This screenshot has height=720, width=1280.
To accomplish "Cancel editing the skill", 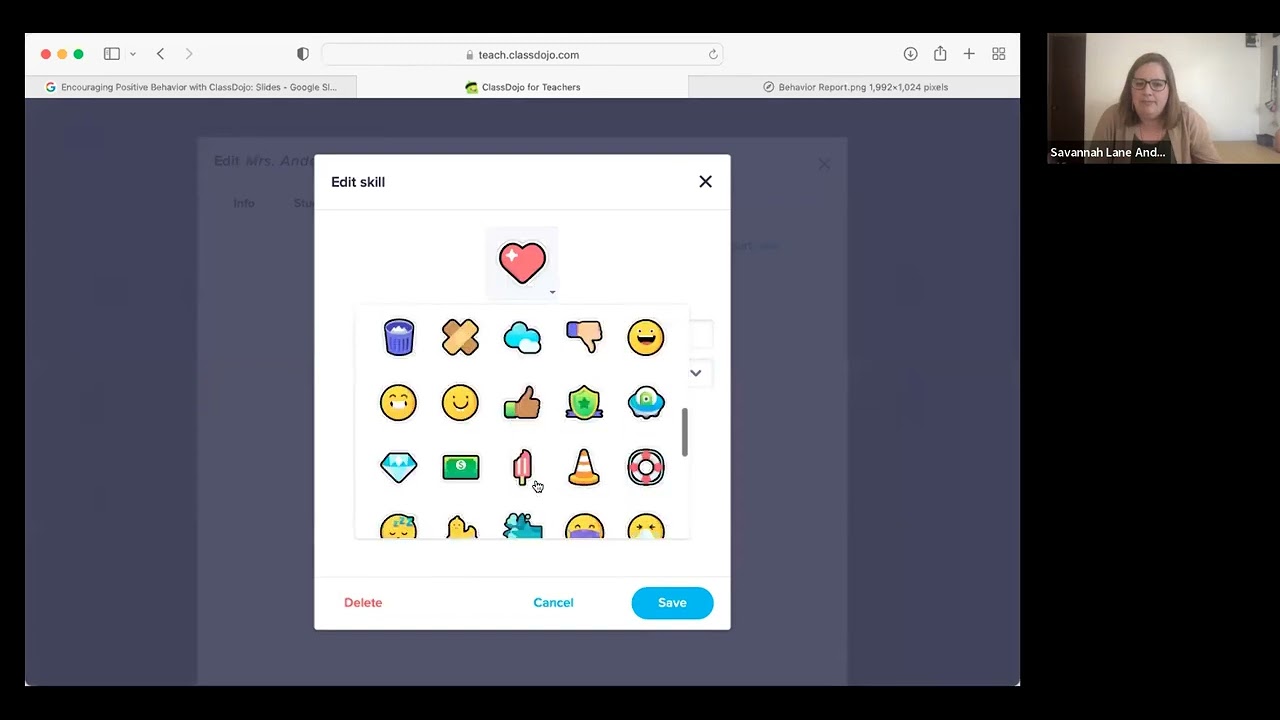I will coord(553,602).
